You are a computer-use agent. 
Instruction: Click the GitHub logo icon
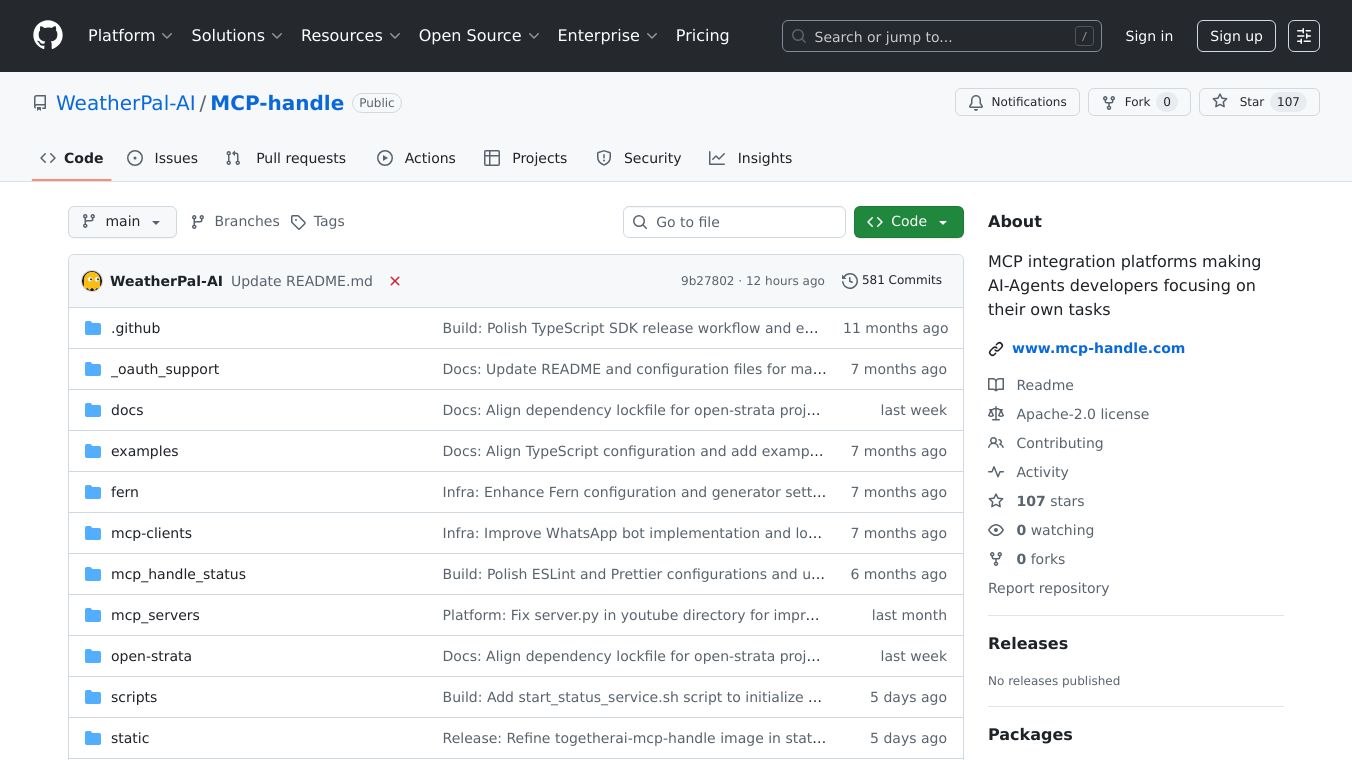(48, 36)
